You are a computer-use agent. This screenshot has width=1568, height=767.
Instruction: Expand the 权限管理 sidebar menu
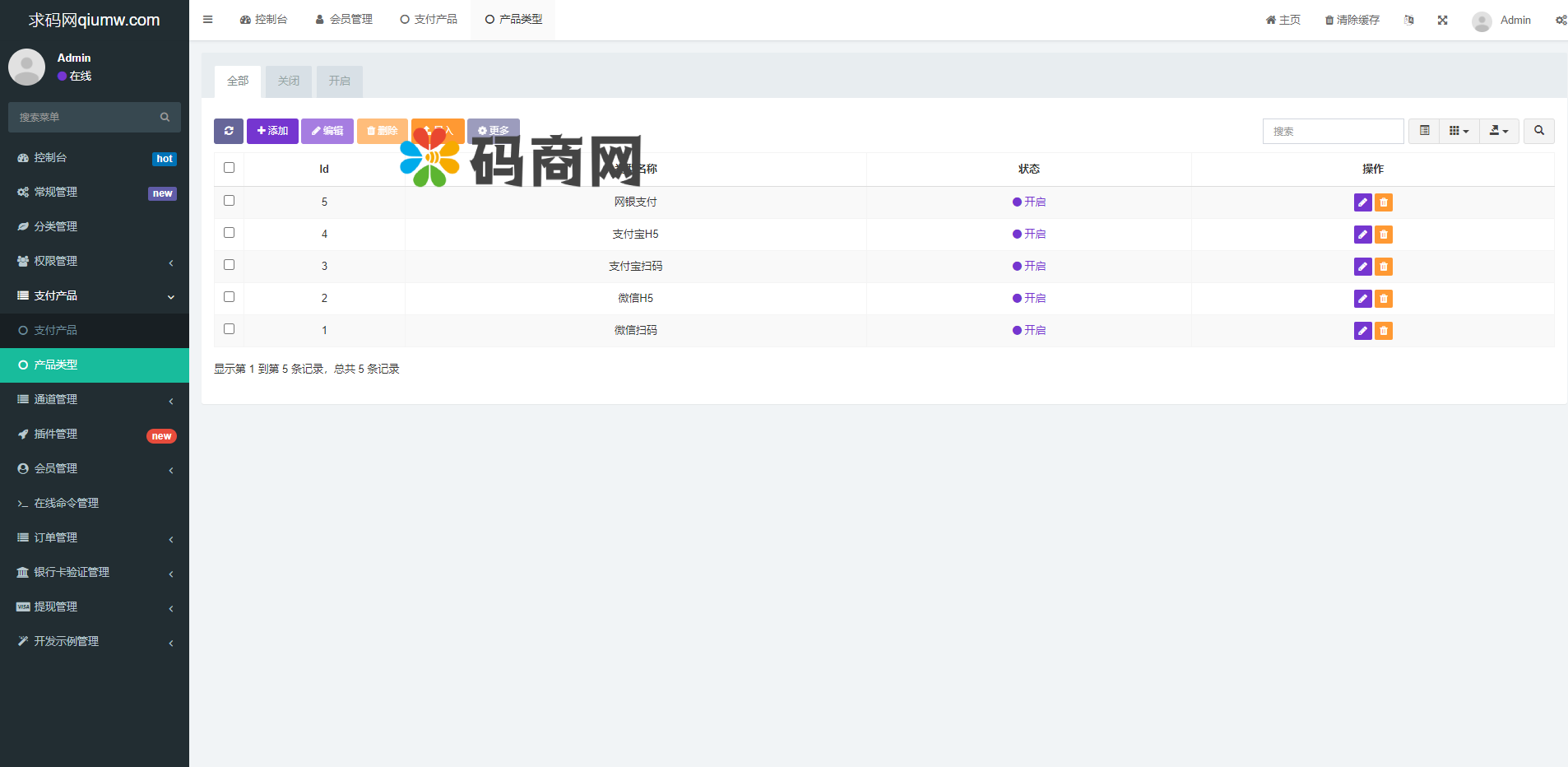tap(95, 262)
